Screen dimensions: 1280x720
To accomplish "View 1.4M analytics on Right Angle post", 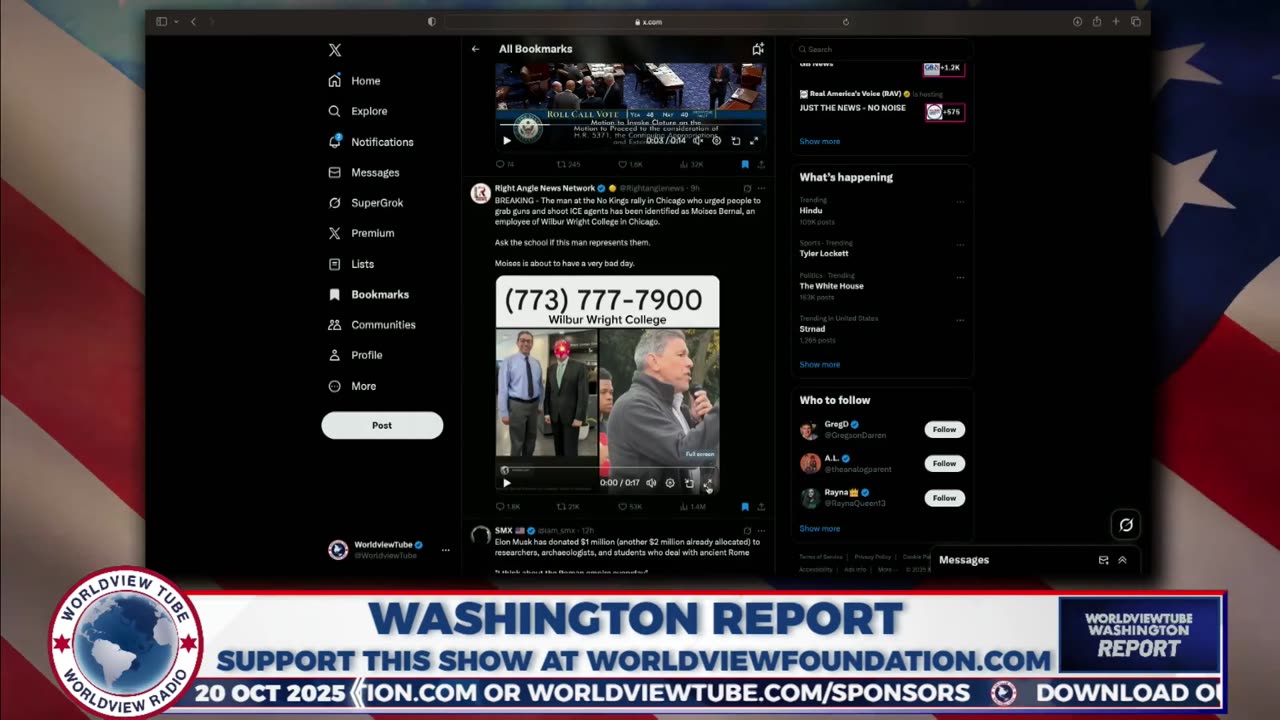I will point(692,507).
